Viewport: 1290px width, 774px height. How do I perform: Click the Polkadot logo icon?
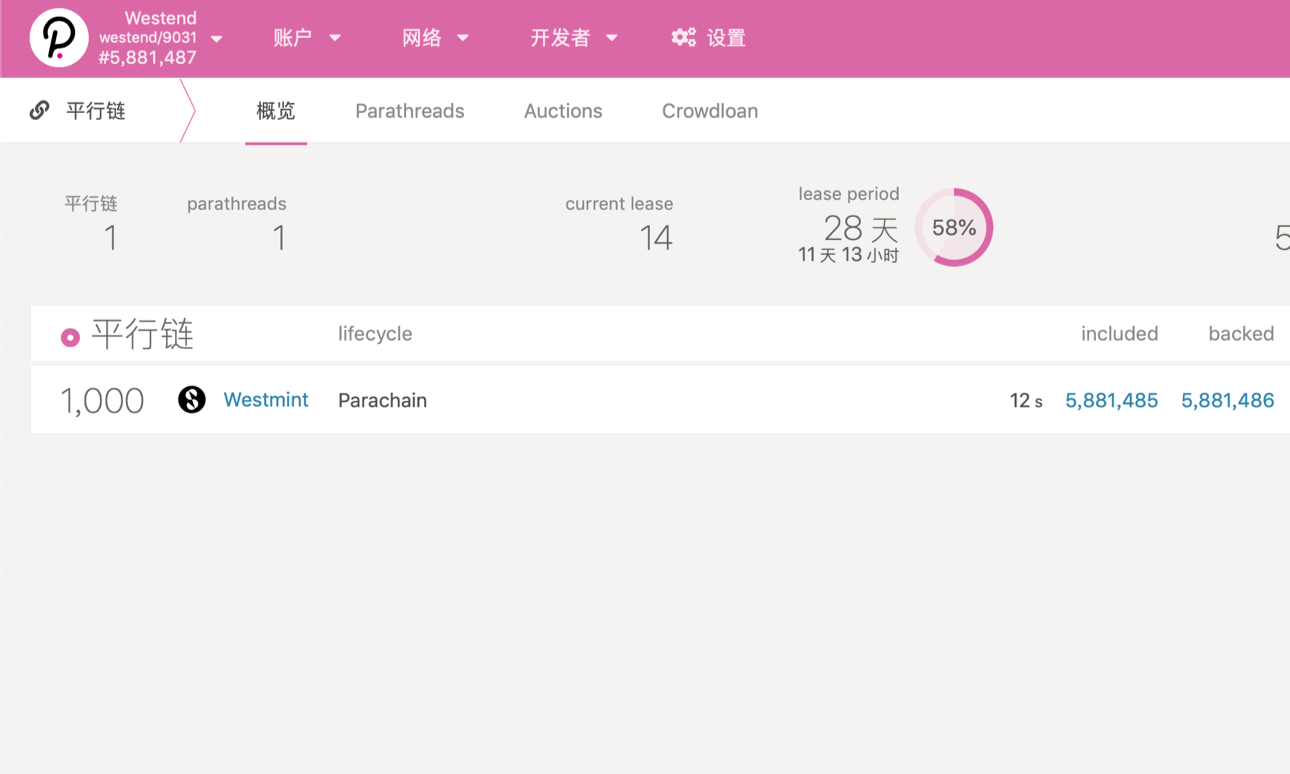[x=59, y=38]
